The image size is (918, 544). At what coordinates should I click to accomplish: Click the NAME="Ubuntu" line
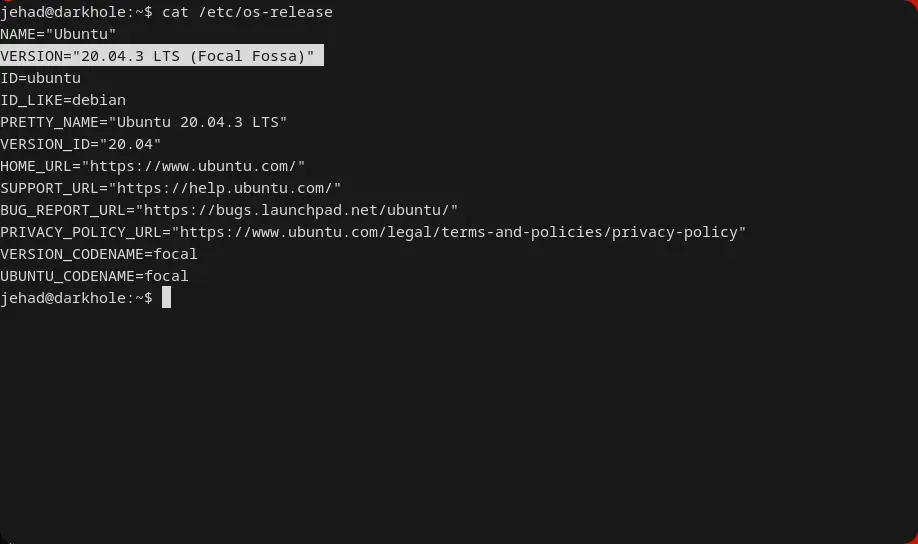coord(58,34)
